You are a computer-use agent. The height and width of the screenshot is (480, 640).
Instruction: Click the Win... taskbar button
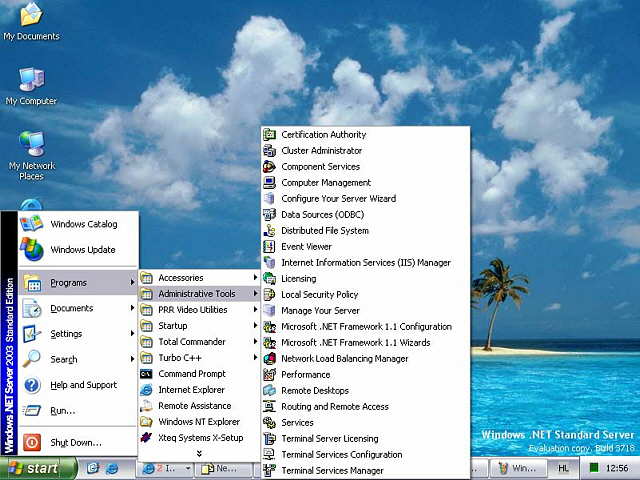tap(517, 468)
